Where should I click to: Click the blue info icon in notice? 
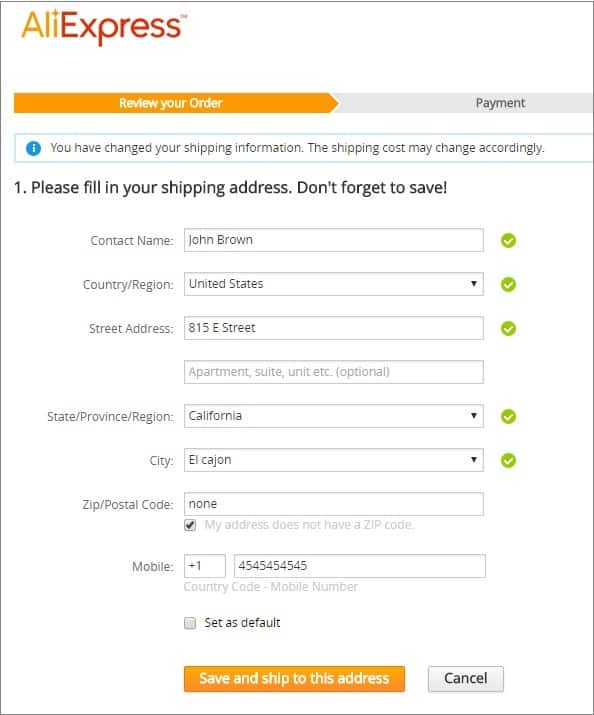coord(33,148)
